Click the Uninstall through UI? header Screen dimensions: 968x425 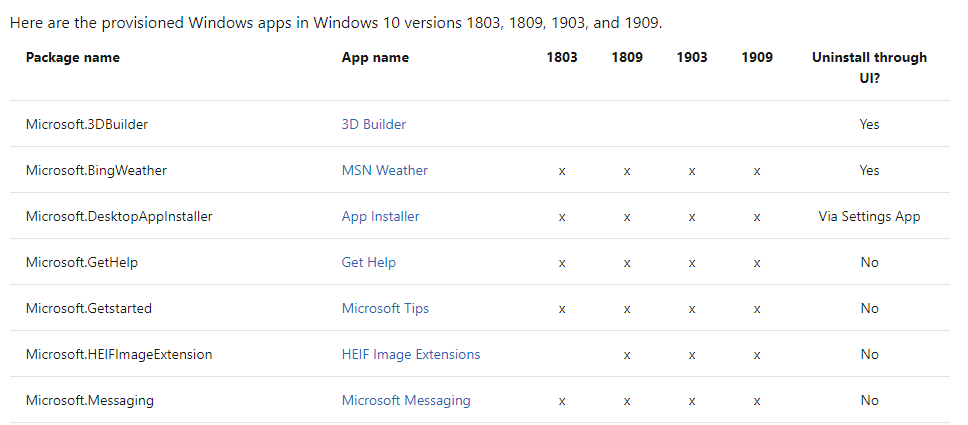coord(869,68)
